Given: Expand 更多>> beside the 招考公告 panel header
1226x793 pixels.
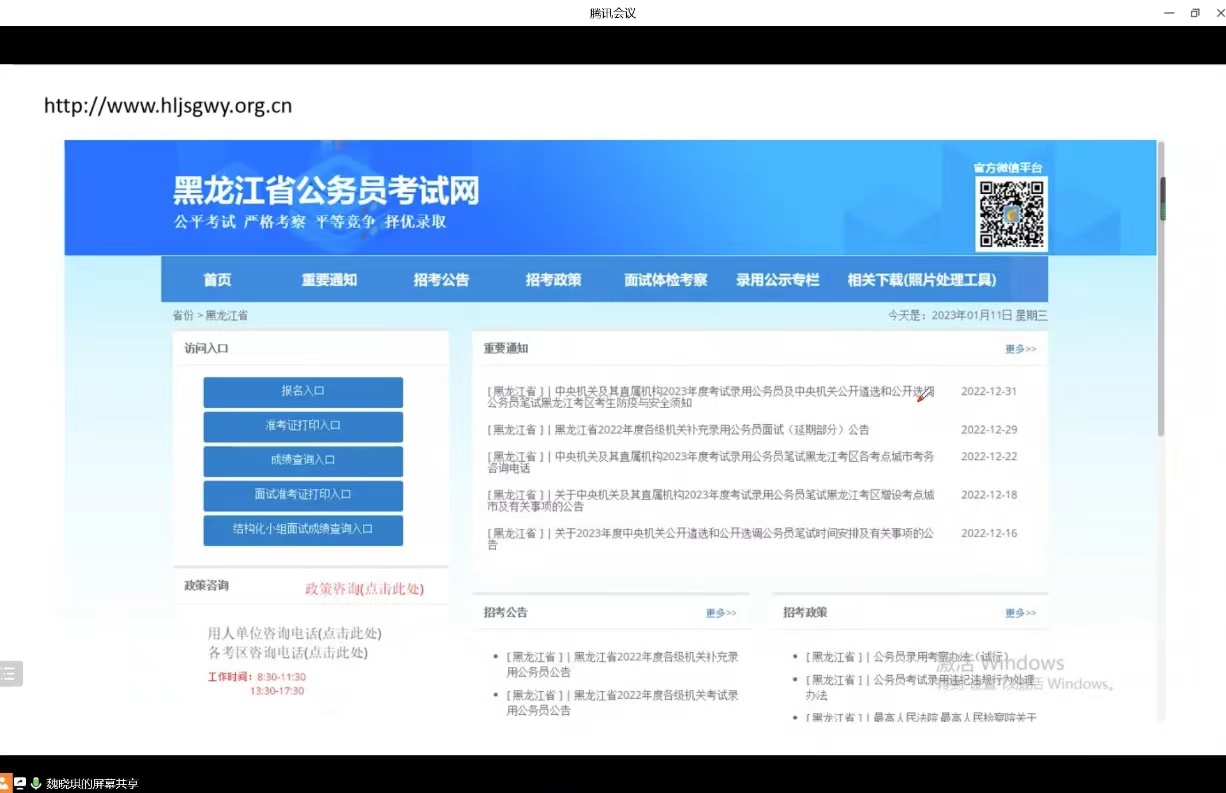Looking at the screenshot, I should coord(720,613).
